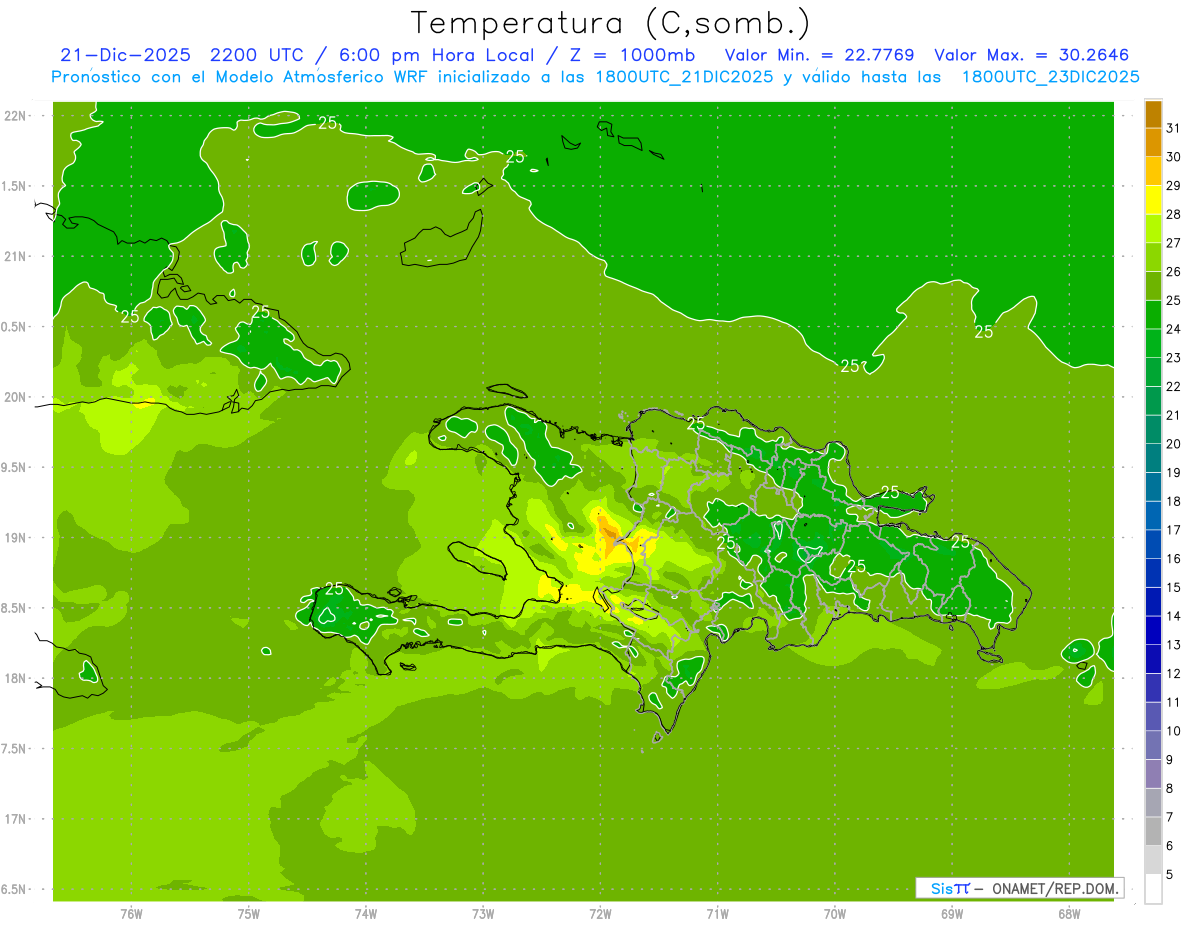Click the '19N' latitude axis label
1200x927 pixels.
tap(17, 538)
